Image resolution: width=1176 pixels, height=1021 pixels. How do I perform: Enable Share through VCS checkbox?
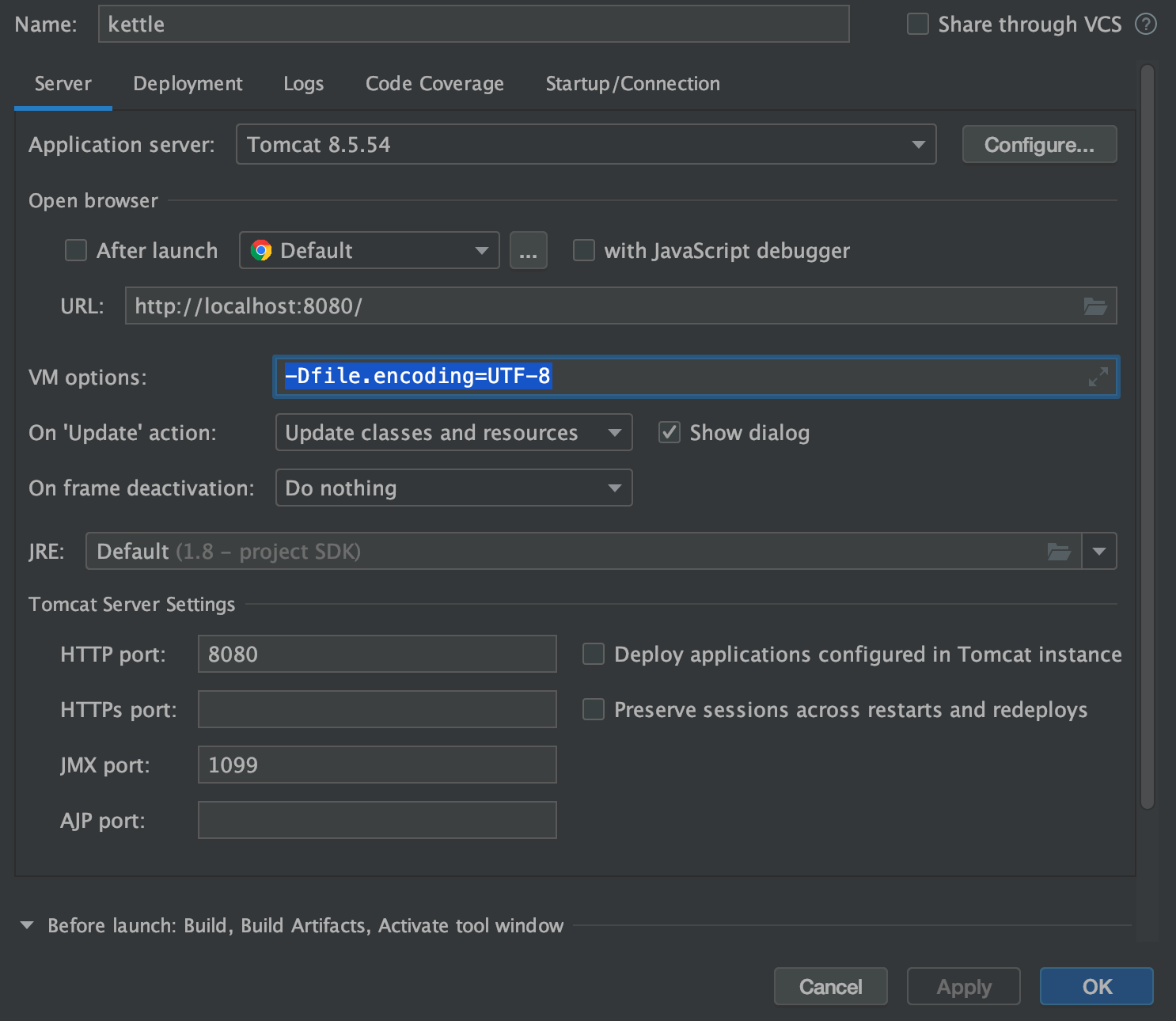(918, 25)
